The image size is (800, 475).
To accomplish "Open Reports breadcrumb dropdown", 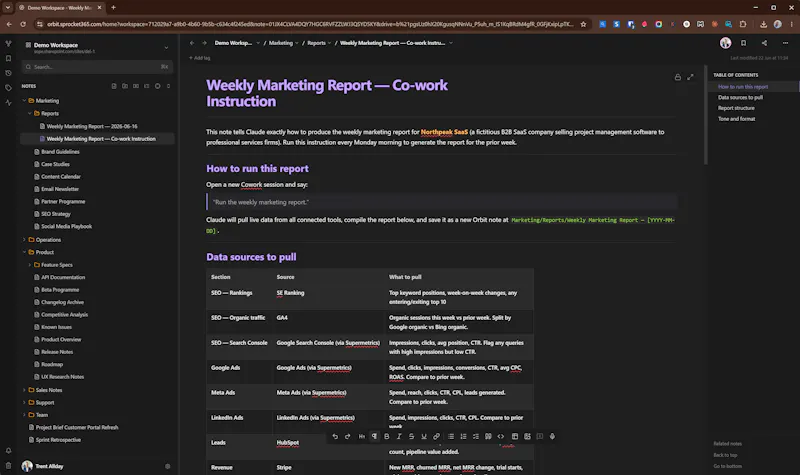I will click(329, 43).
